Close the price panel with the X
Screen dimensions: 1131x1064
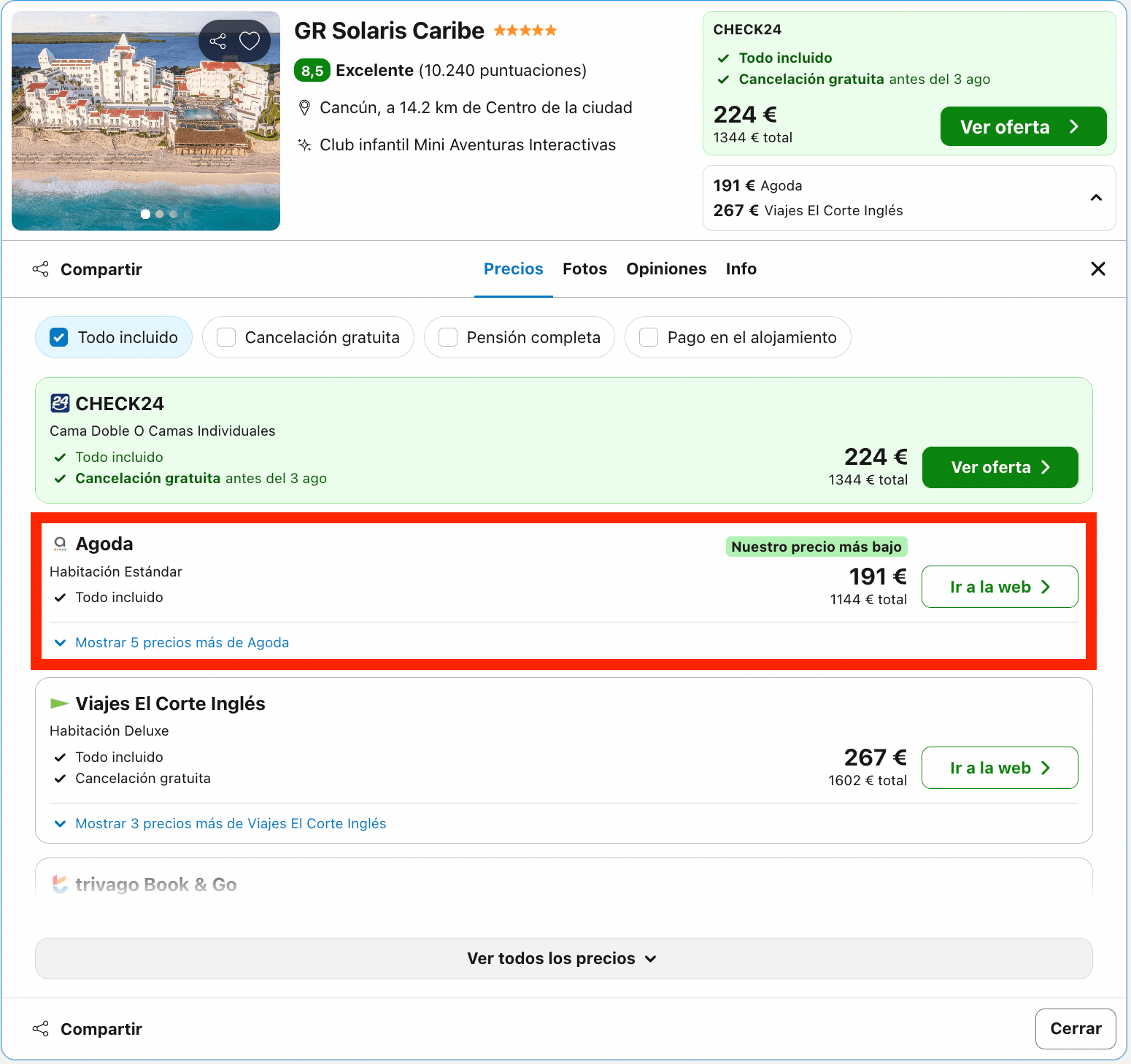click(1098, 269)
